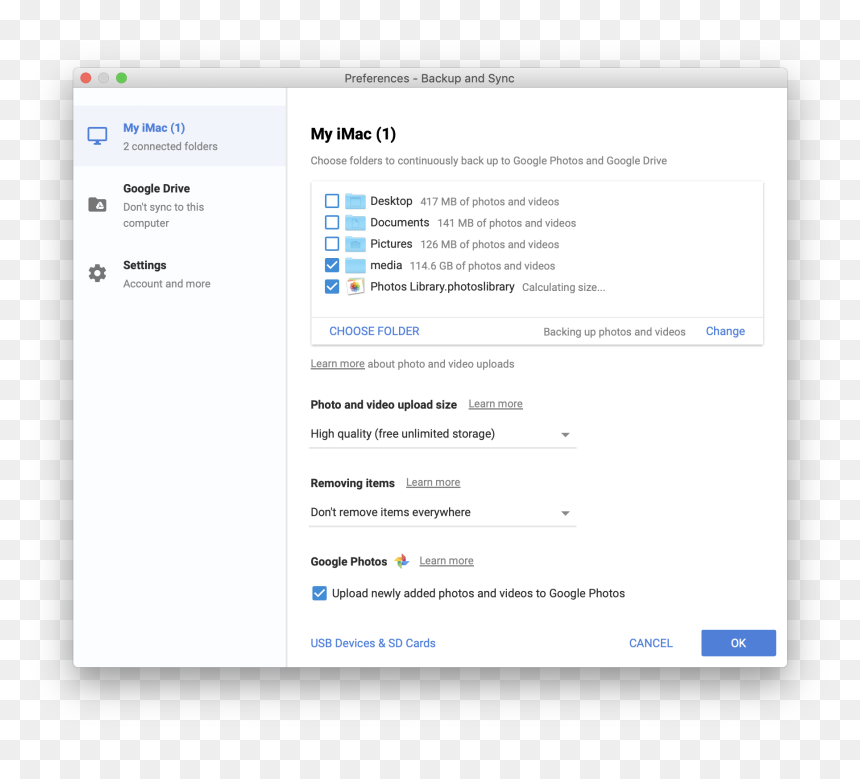Click the 'Photos Library.photoslibrary' name

[x=442, y=287]
